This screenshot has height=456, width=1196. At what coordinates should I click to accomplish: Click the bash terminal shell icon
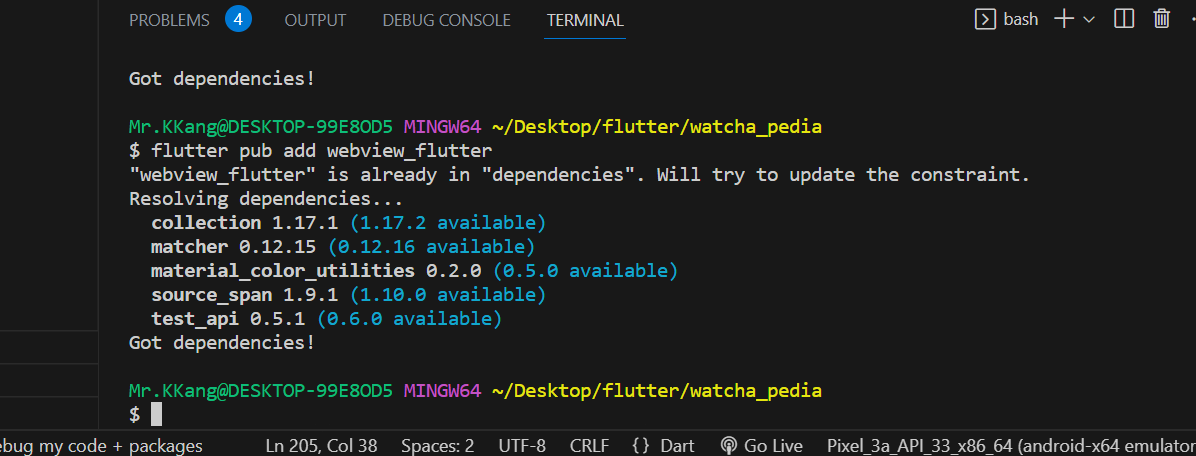click(x=985, y=20)
